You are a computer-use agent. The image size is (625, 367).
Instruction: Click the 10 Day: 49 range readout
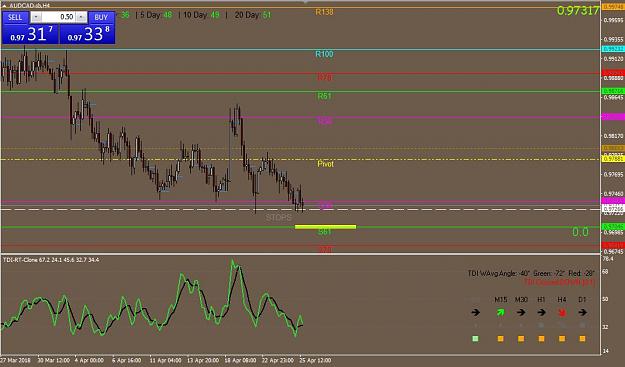coord(201,15)
